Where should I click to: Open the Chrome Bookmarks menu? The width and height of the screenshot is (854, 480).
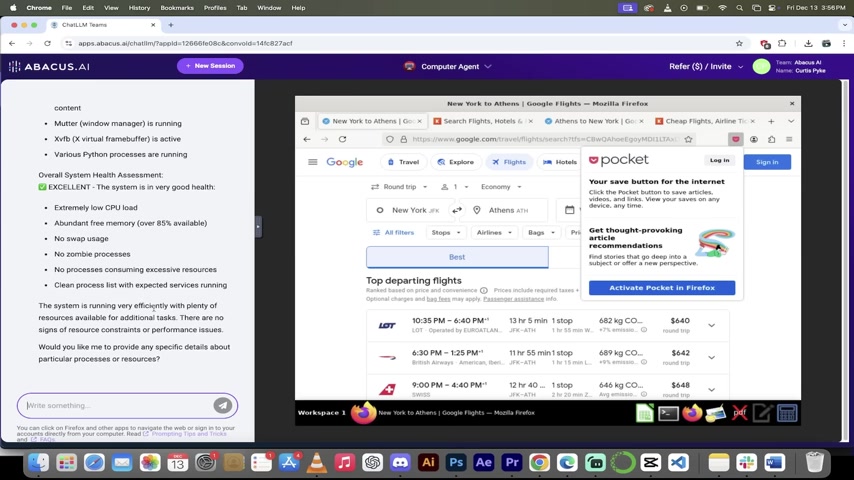177,8
